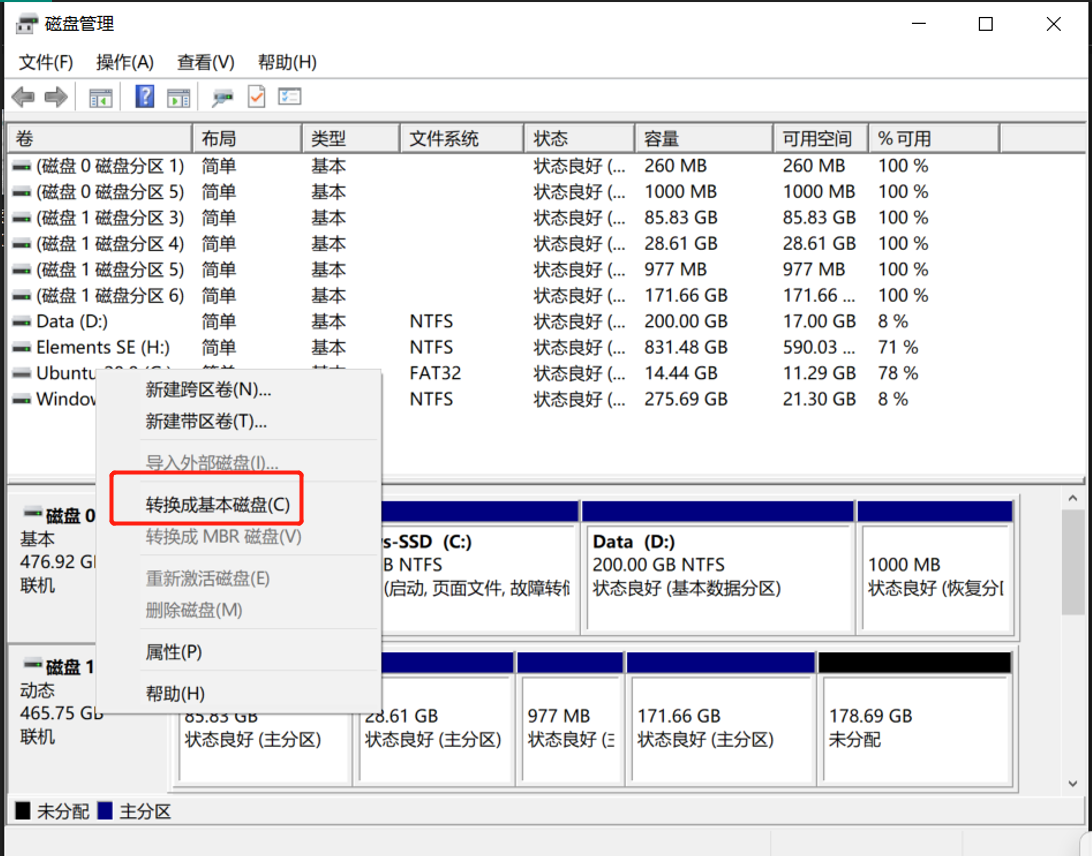Select the (C:) NTFS partition block on disk 0
1092x856 pixels.
tap(481, 567)
